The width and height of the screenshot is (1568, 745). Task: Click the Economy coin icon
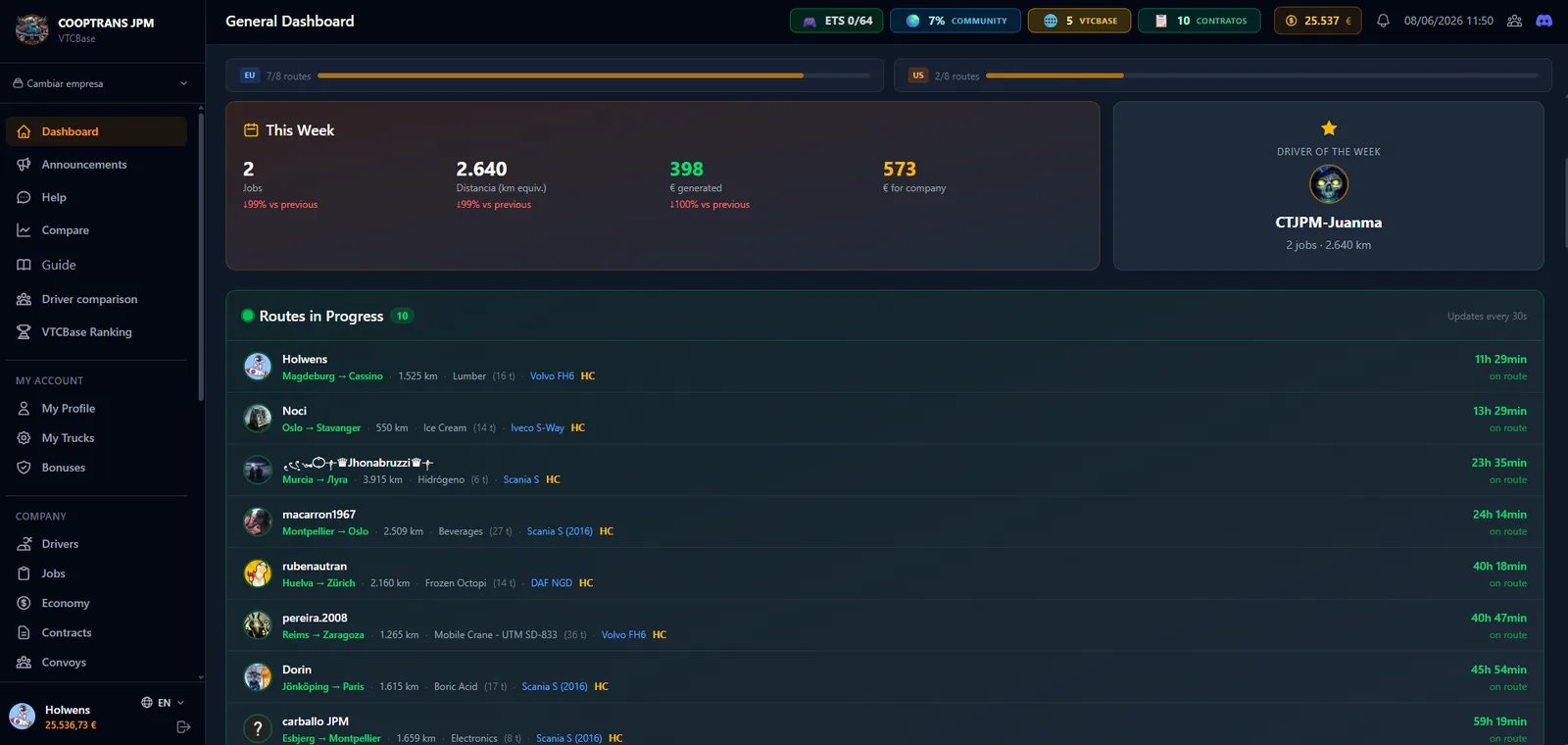[24, 603]
